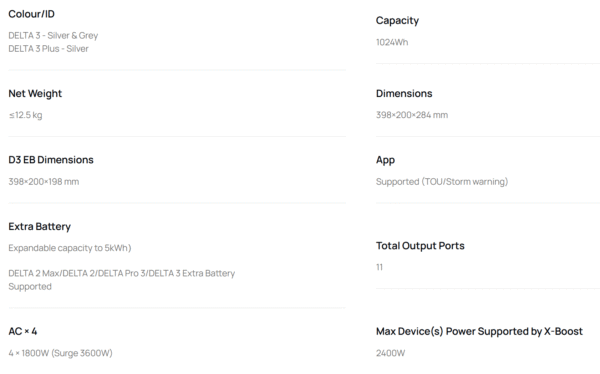Click the Extra Battery heading
The image size is (600, 374).
pyautogui.click(x=39, y=227)
